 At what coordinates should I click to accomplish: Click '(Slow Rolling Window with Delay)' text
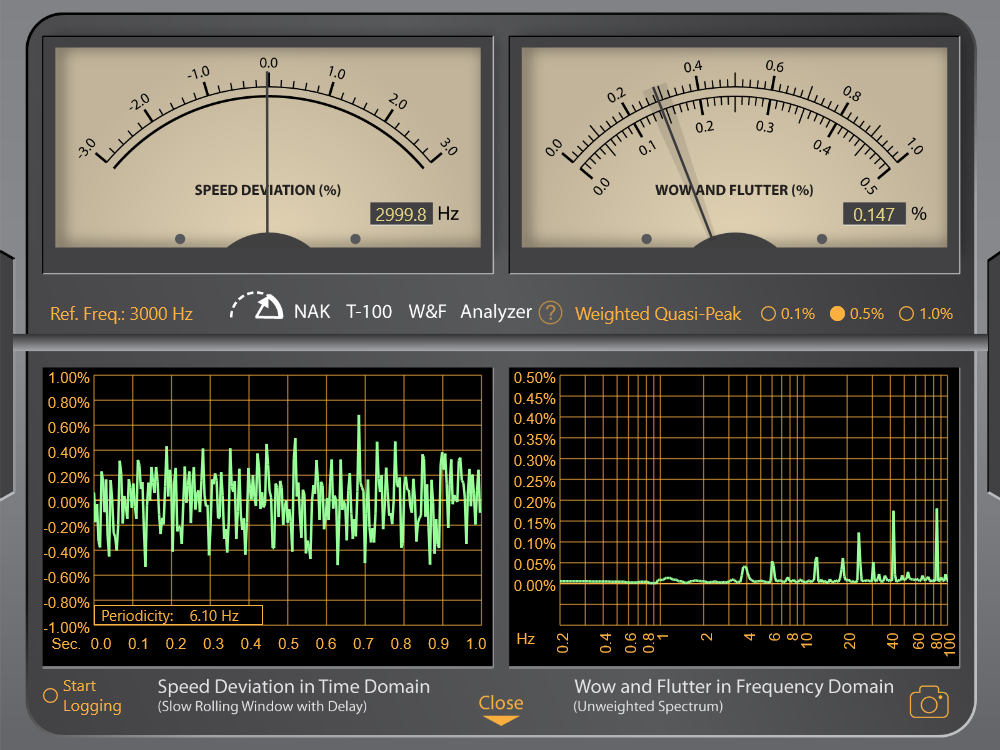click(x=262, y=707)
